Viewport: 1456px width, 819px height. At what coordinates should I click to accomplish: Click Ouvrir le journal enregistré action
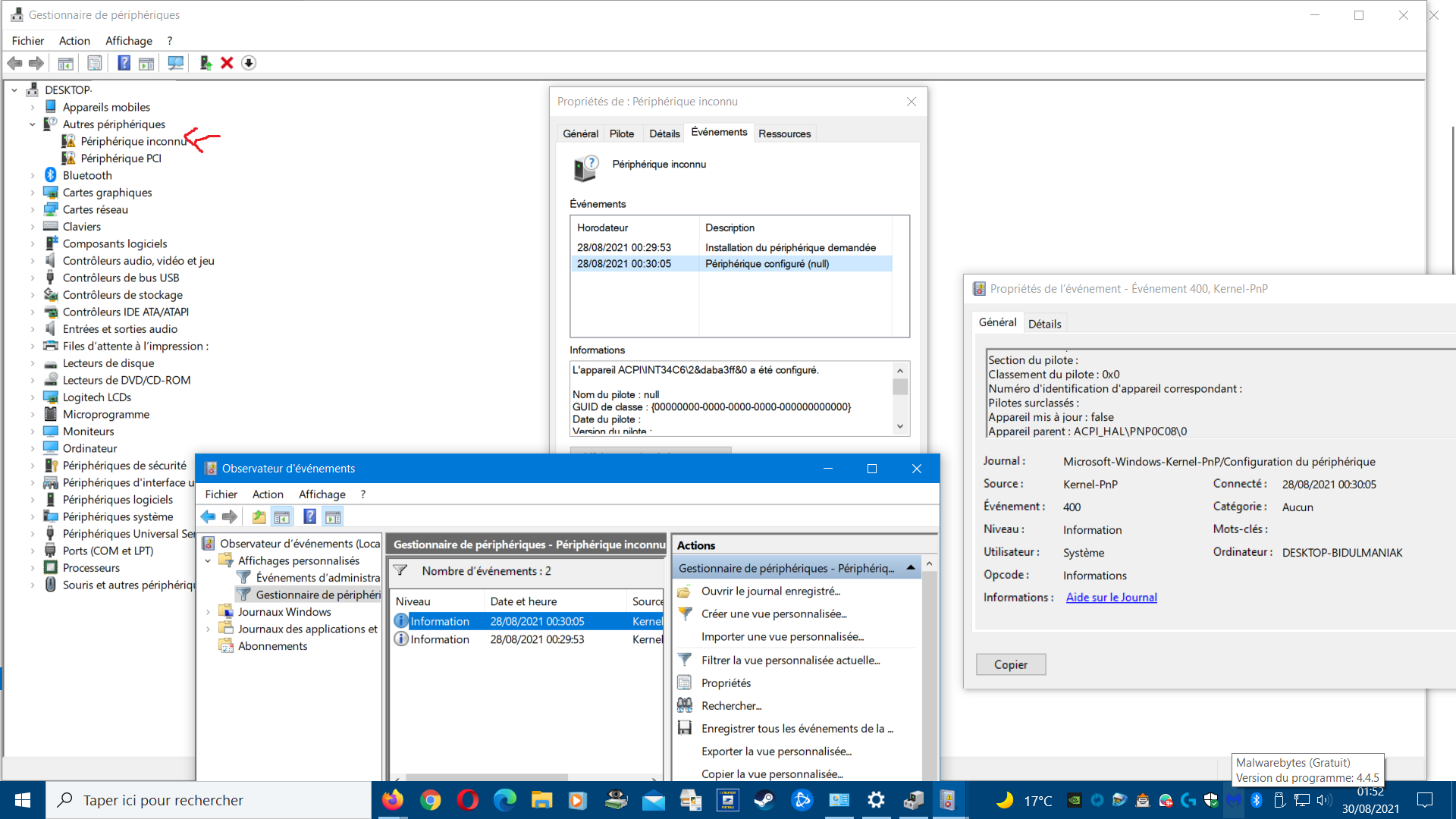click(x=770, y=591)
